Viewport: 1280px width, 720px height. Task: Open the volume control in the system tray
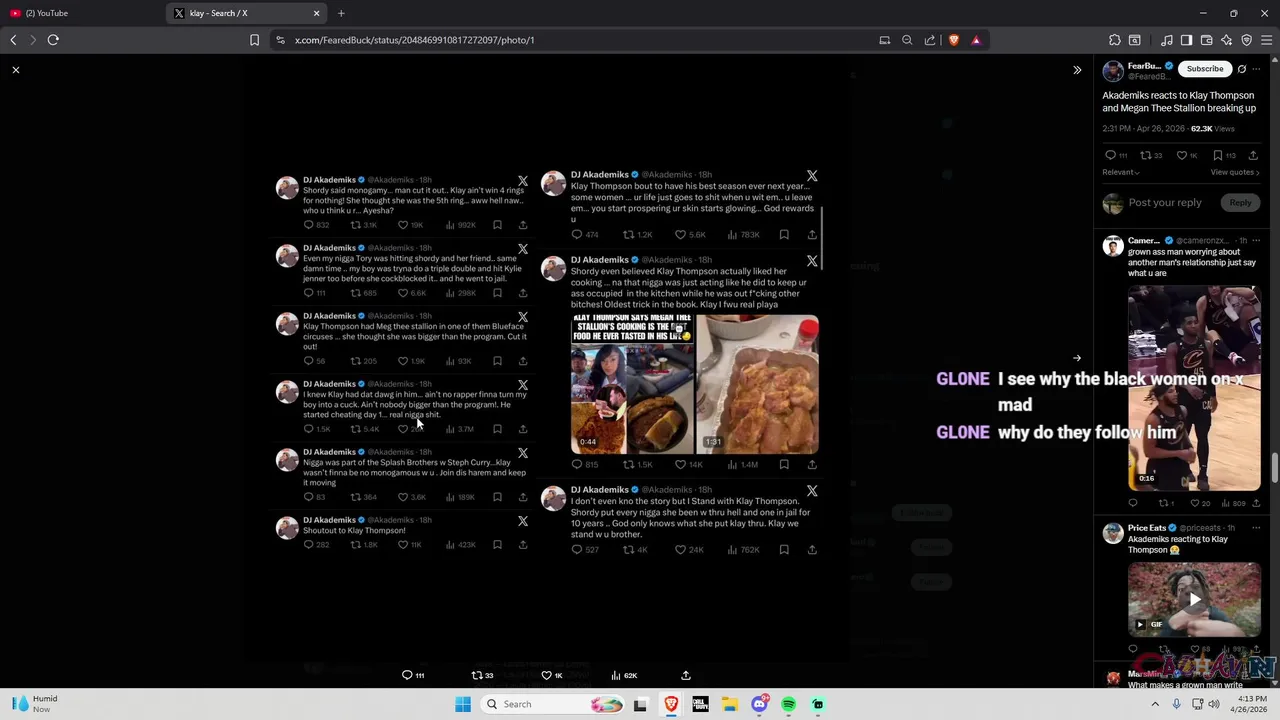[x=1214, y=704]
